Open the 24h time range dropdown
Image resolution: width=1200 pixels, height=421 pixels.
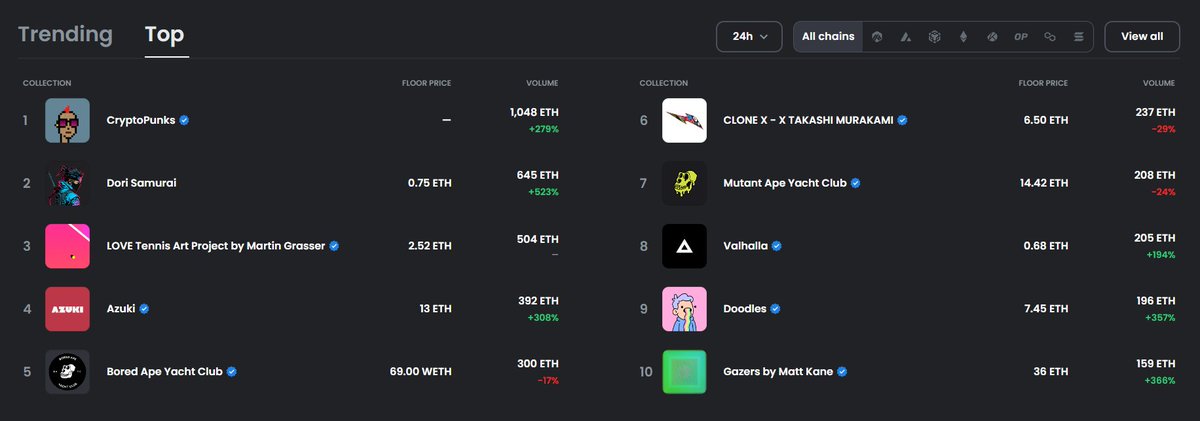tap(749, 36)
